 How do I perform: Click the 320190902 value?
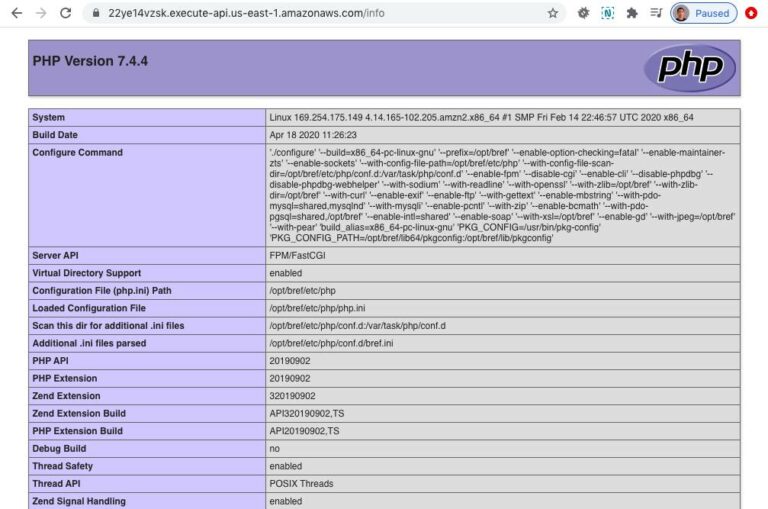[x=292, y=396]
